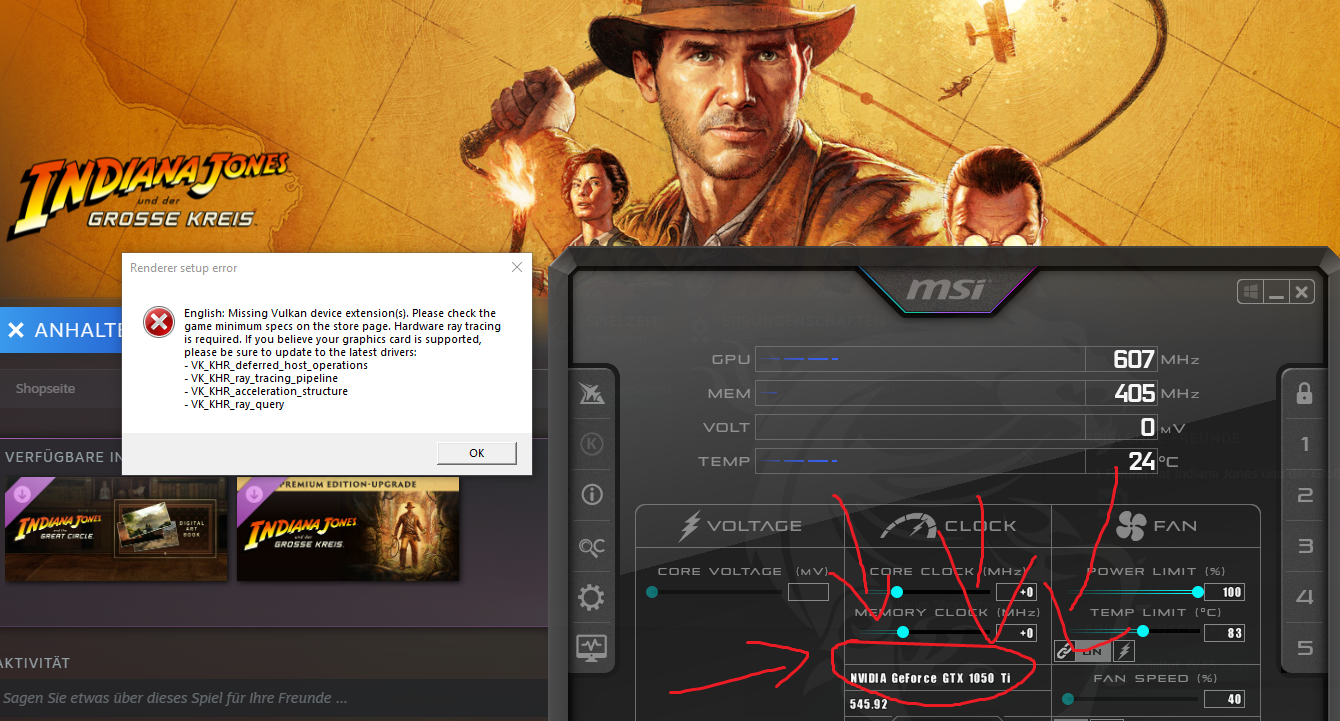Toggle Afterburner start-with-Windows icon
Screen dimensions: 1340x721
1250,292
